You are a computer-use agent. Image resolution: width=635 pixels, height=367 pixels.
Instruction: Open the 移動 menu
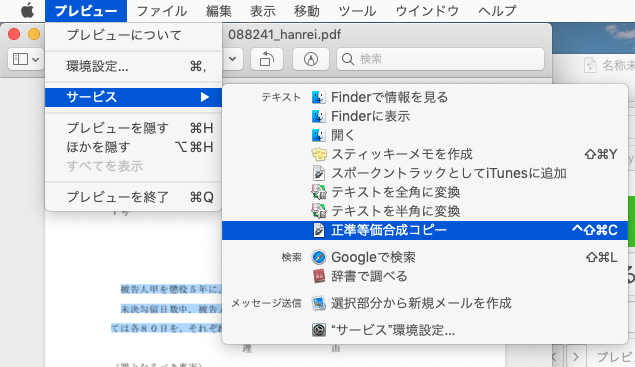tap(307, 11)
